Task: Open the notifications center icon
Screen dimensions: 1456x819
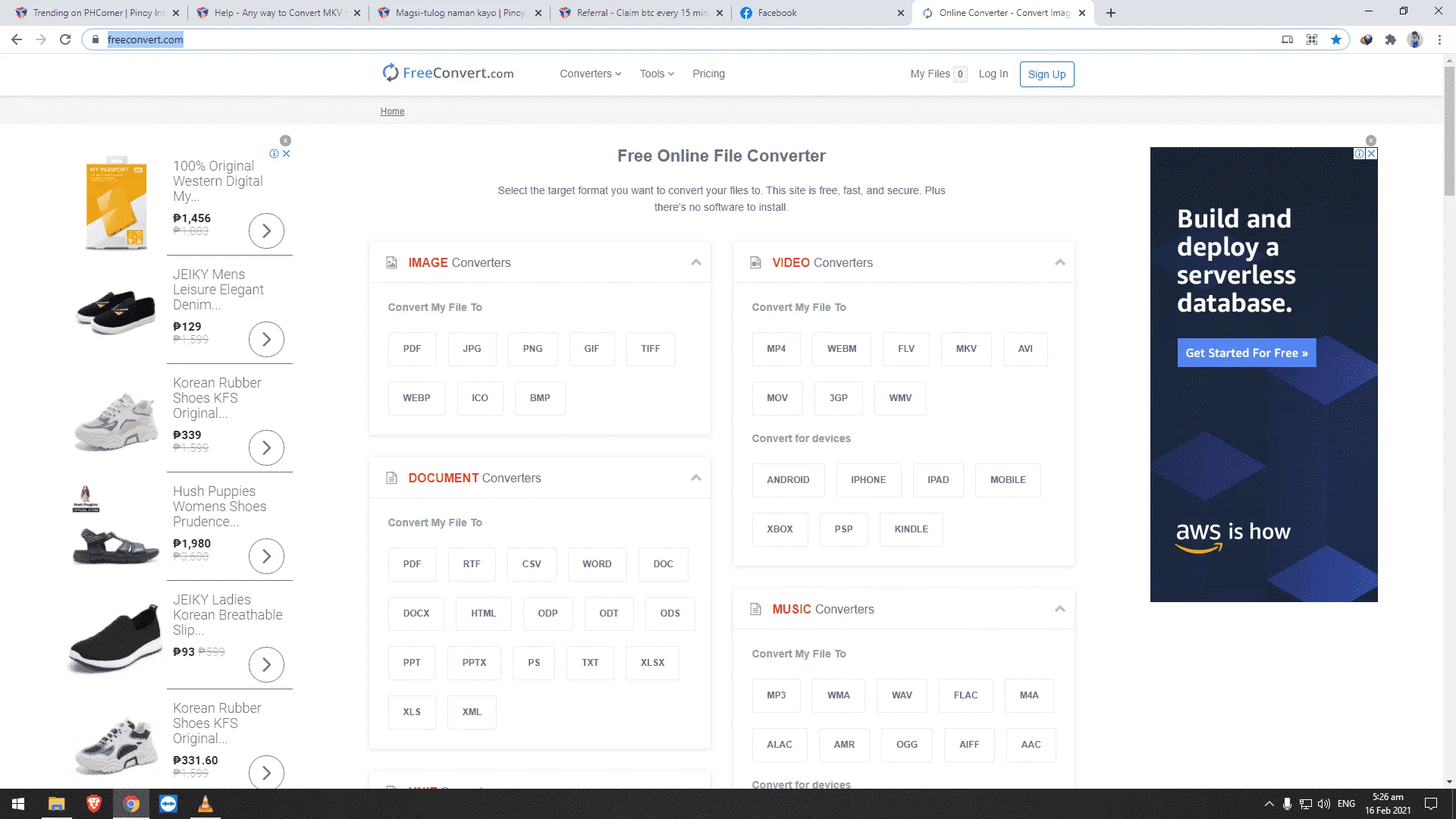Action: 1431,804
